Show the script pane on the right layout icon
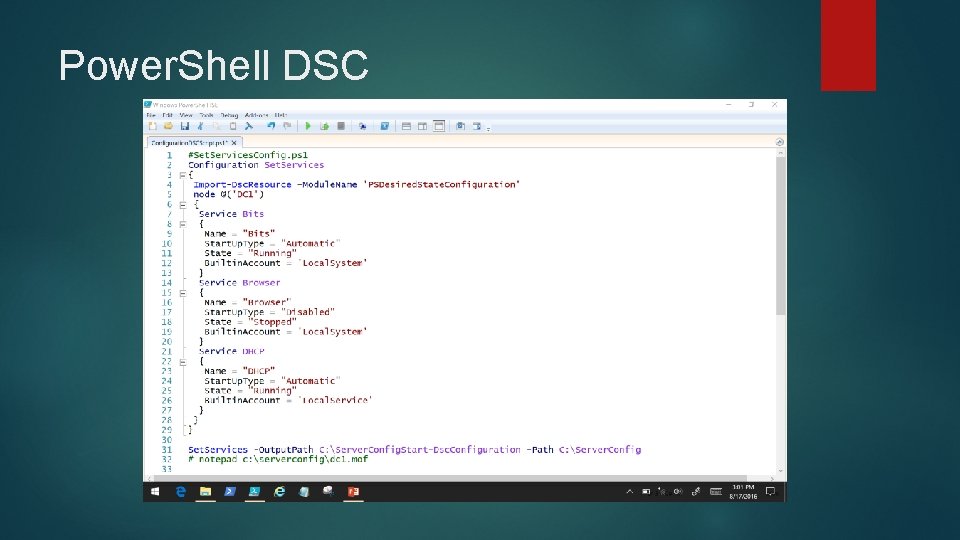 (x=422, y=126)
